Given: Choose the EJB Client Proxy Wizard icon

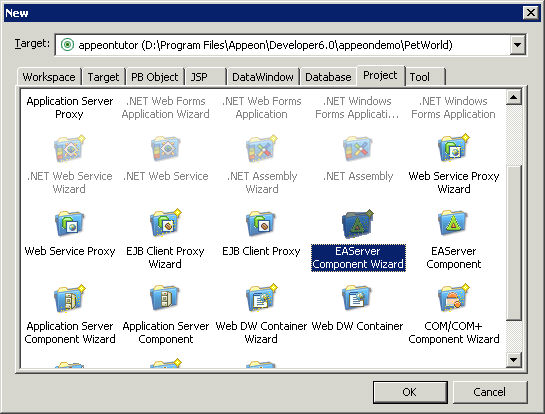Looking at the screenshot, I should [165, 222].
